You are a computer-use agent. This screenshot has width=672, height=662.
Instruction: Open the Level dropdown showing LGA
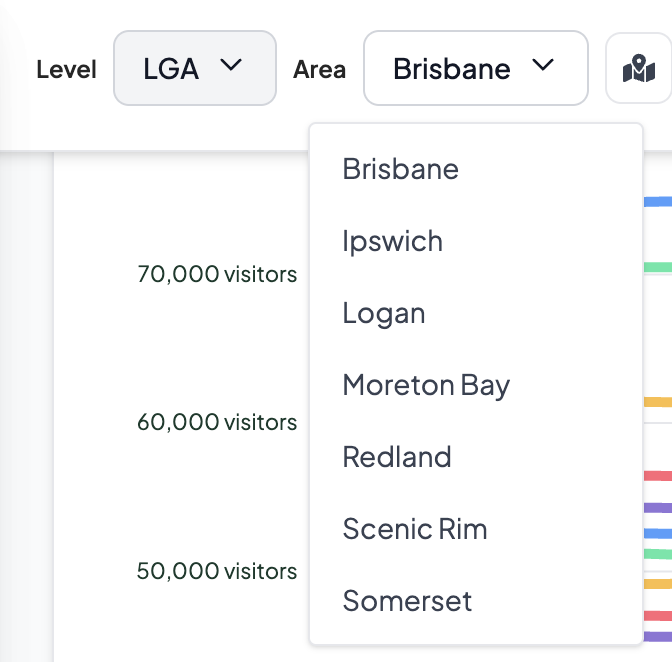click(195, 68)
